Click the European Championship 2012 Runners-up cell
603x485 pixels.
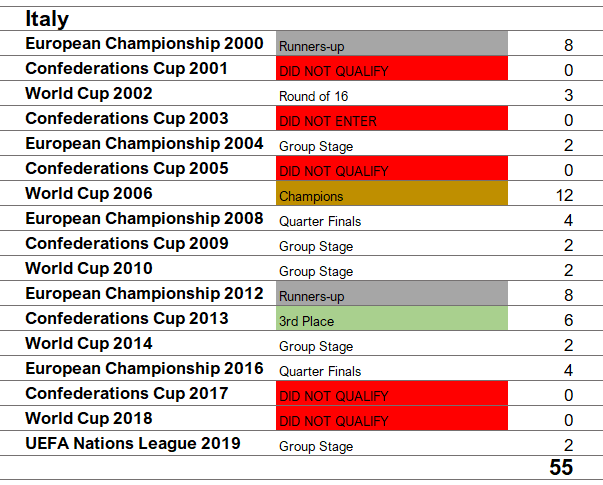pos(392,293)
